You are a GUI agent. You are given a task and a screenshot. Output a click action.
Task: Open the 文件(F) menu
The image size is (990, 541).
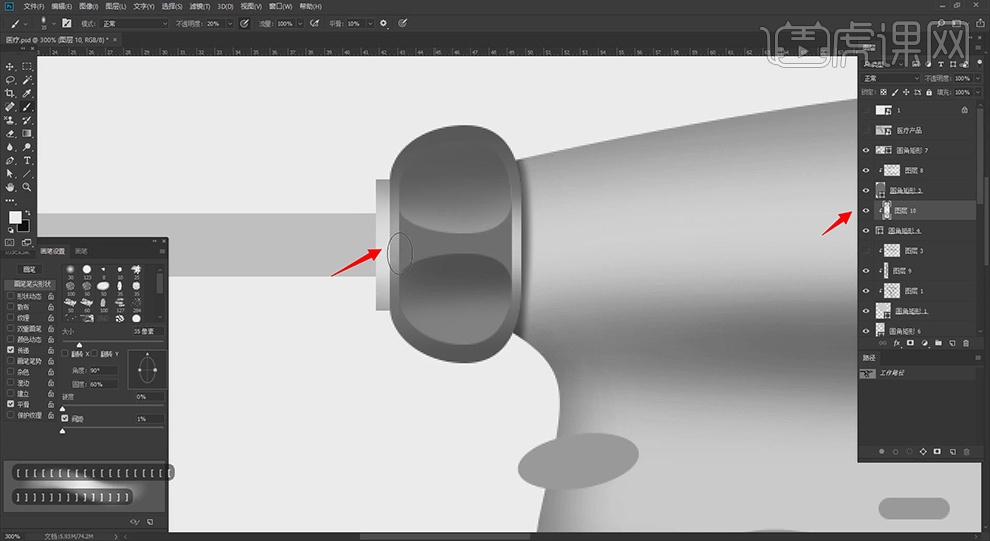(33, 6)
